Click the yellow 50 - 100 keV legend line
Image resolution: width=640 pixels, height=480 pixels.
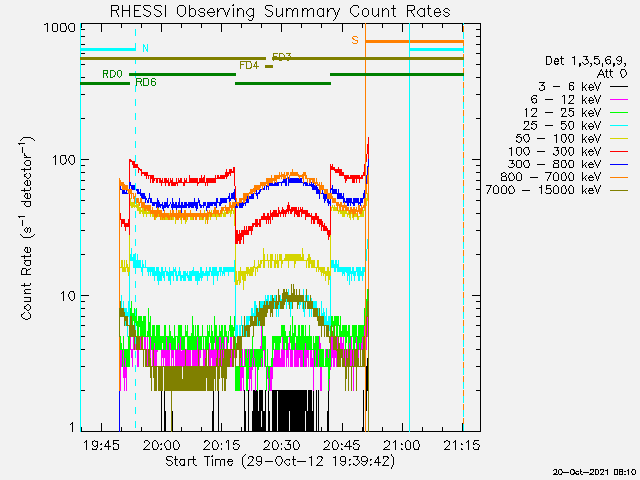[x=619, y=139]
